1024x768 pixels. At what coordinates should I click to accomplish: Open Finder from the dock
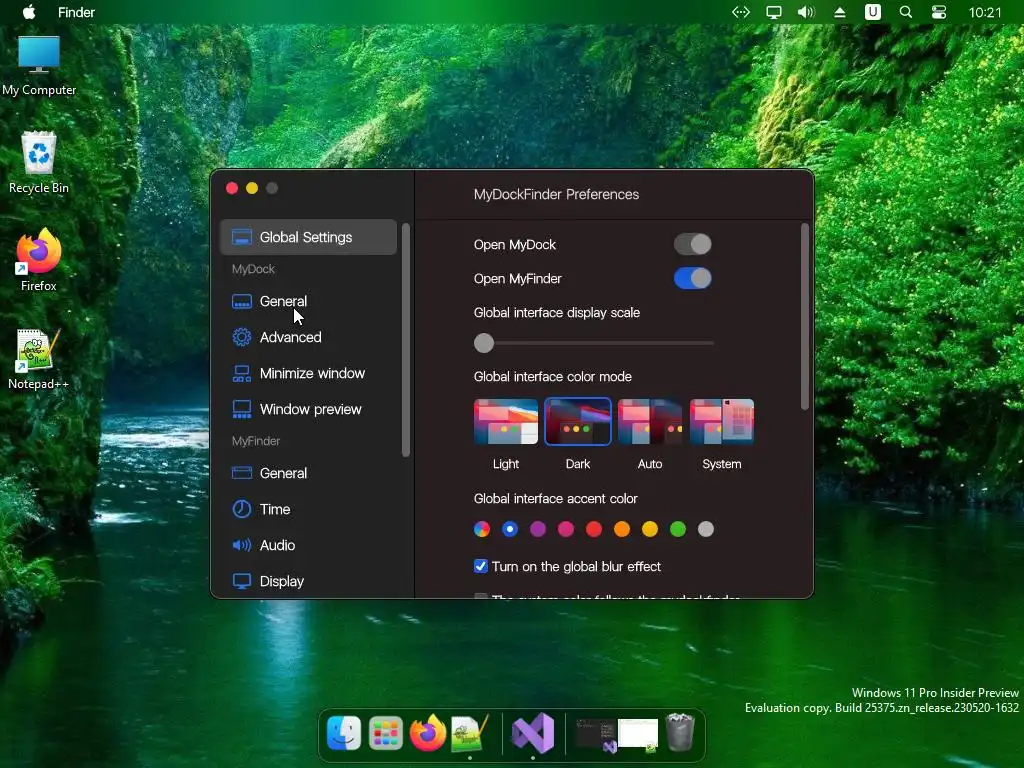pos(344,733)
